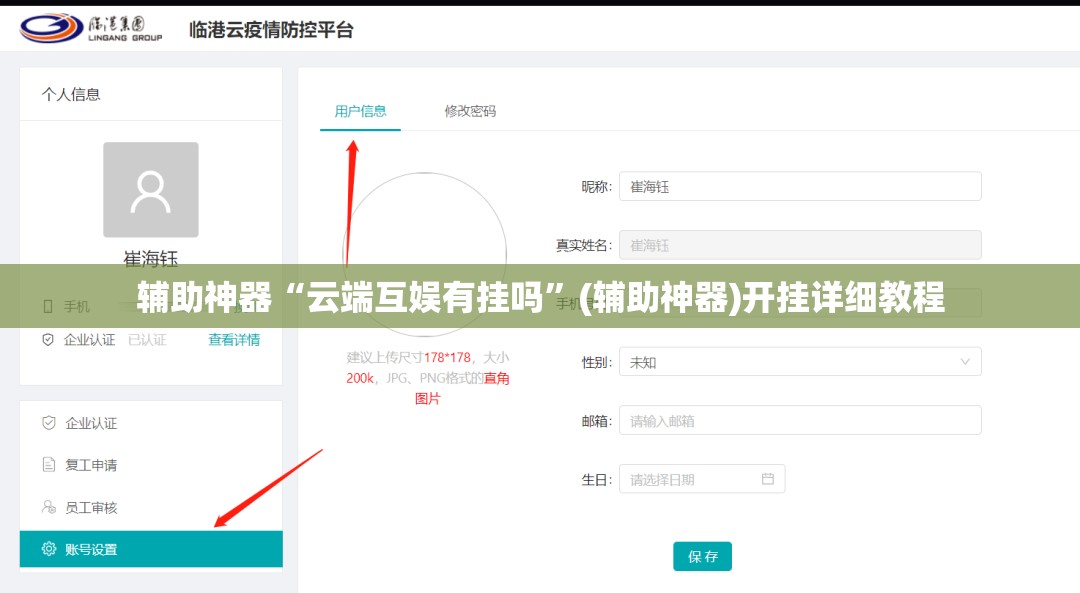
Task: Click the disabled 真实姓名 field
Action: (800, 245)
